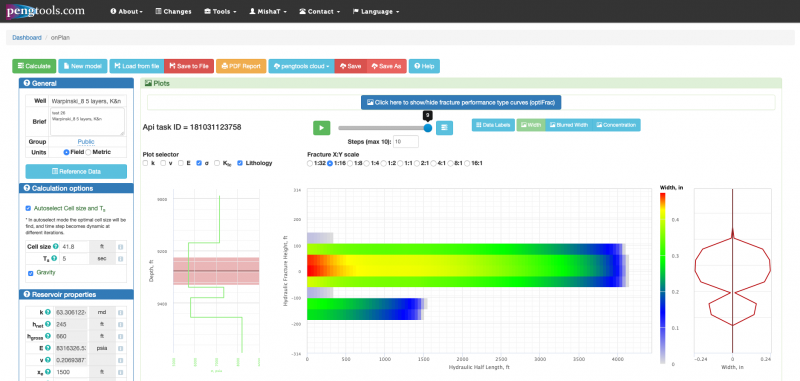The width and height of the screenshot is (800, 381).
Task: Enable the Lithology plot checkbox
Action: 240,163
